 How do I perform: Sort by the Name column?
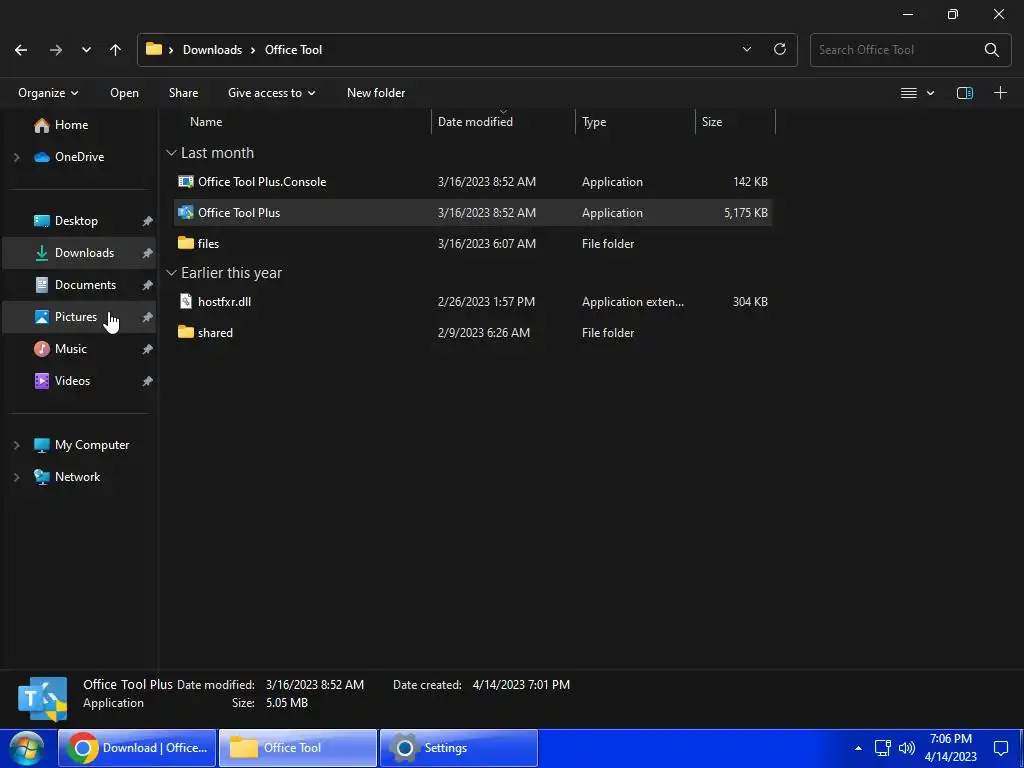[206, 121]
